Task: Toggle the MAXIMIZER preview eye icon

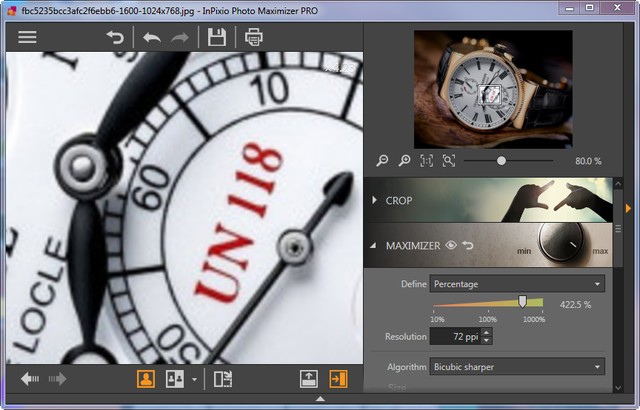Action: (x=451, y=245)
